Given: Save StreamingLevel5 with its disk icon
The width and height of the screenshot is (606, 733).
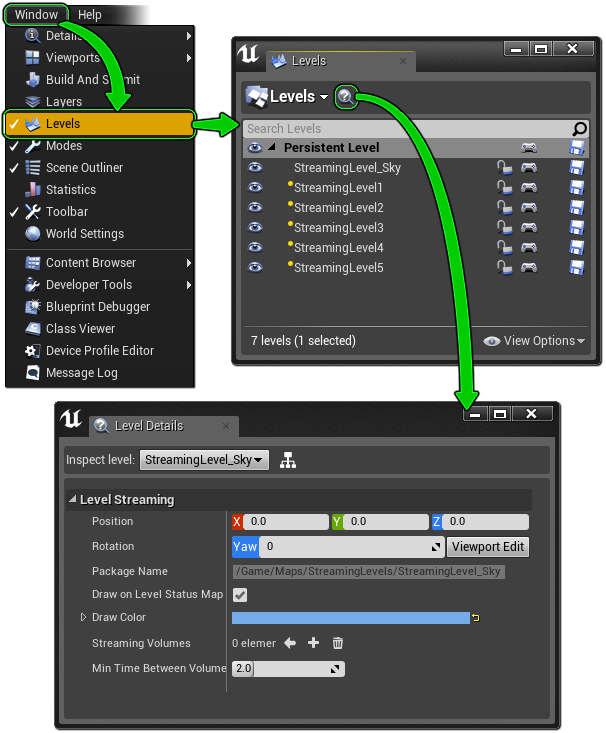Looking at the screenshot, I should (577, 268).
